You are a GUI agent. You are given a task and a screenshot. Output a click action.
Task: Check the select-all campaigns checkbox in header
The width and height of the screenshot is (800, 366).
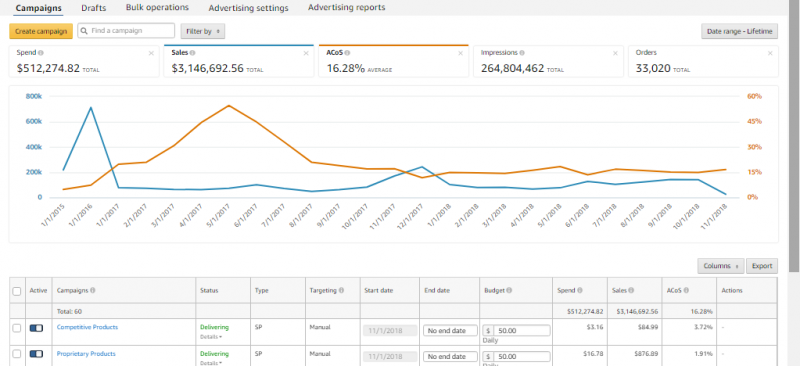tap(17, 291)
